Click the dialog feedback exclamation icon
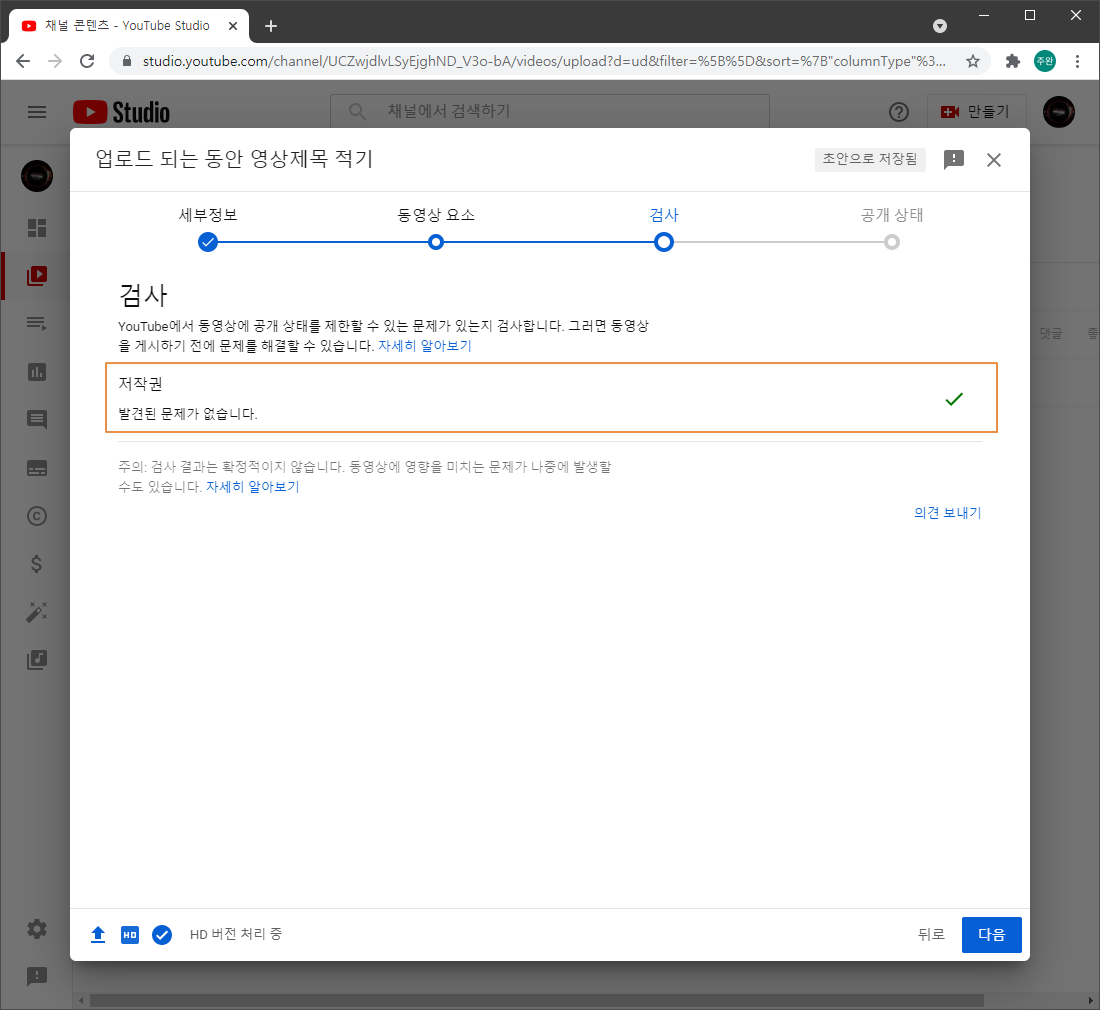 953,160
